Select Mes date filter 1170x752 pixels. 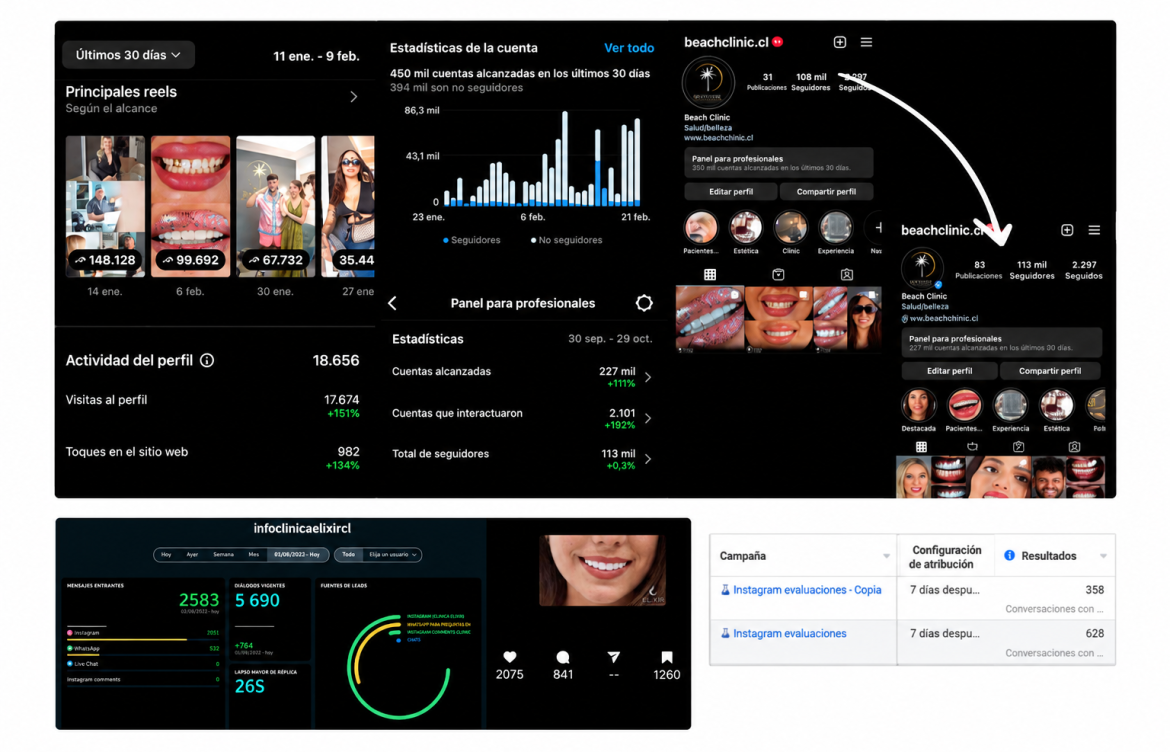pyautogui.click(x=254, y=554)
